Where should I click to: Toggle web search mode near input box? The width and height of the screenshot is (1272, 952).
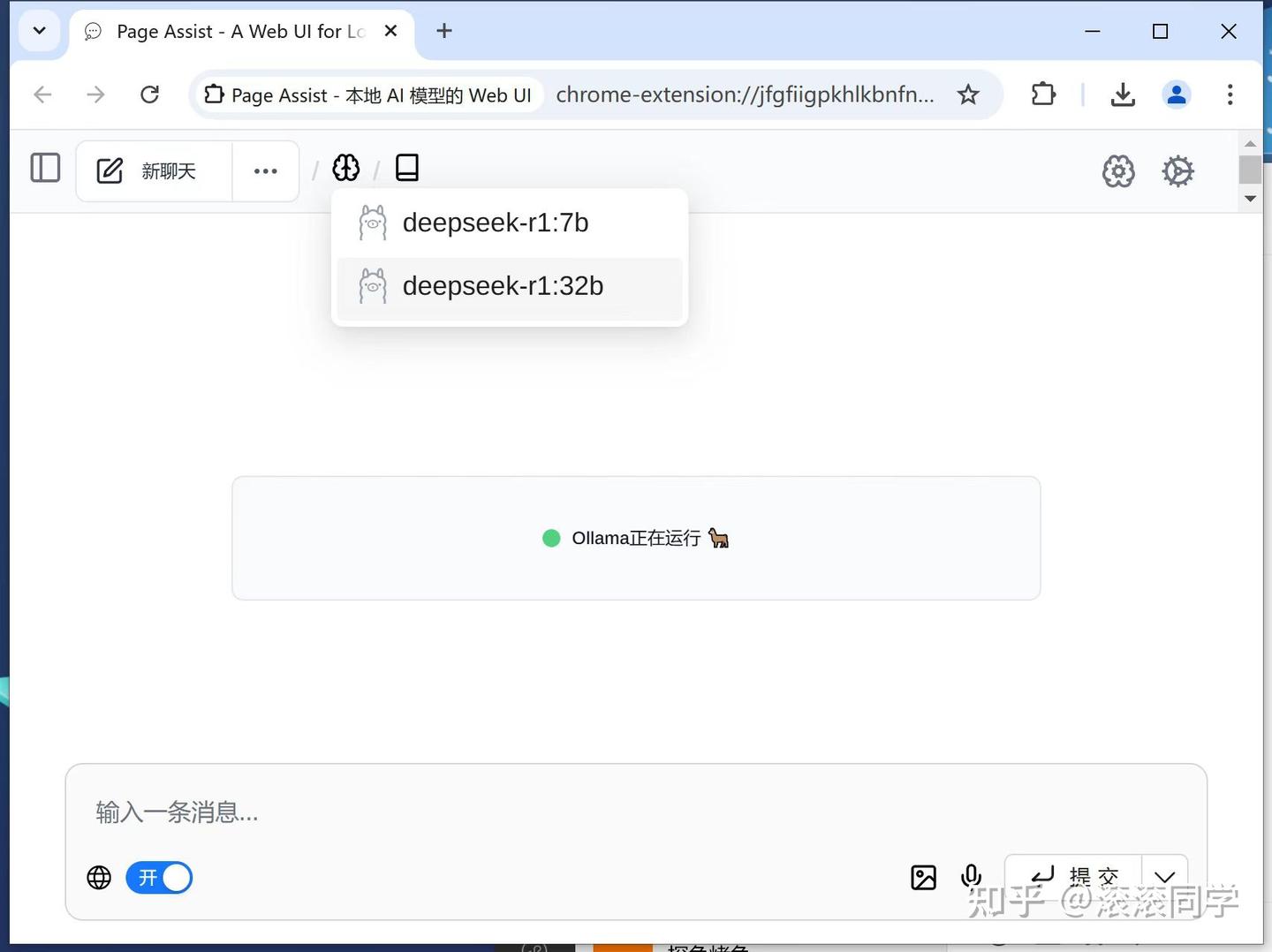[159, 877]
